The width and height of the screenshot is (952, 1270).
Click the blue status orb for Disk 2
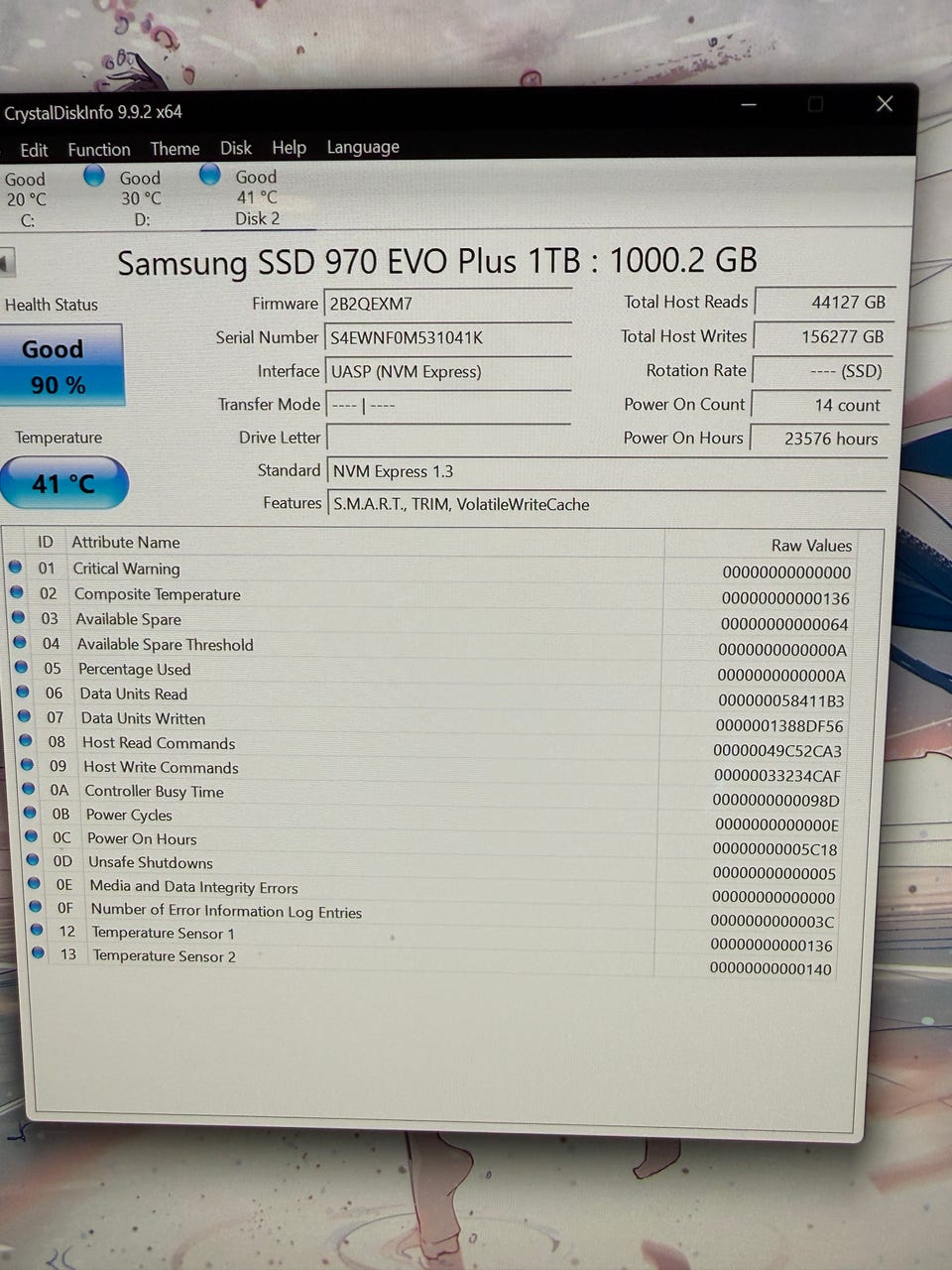(x=209, y=175)
